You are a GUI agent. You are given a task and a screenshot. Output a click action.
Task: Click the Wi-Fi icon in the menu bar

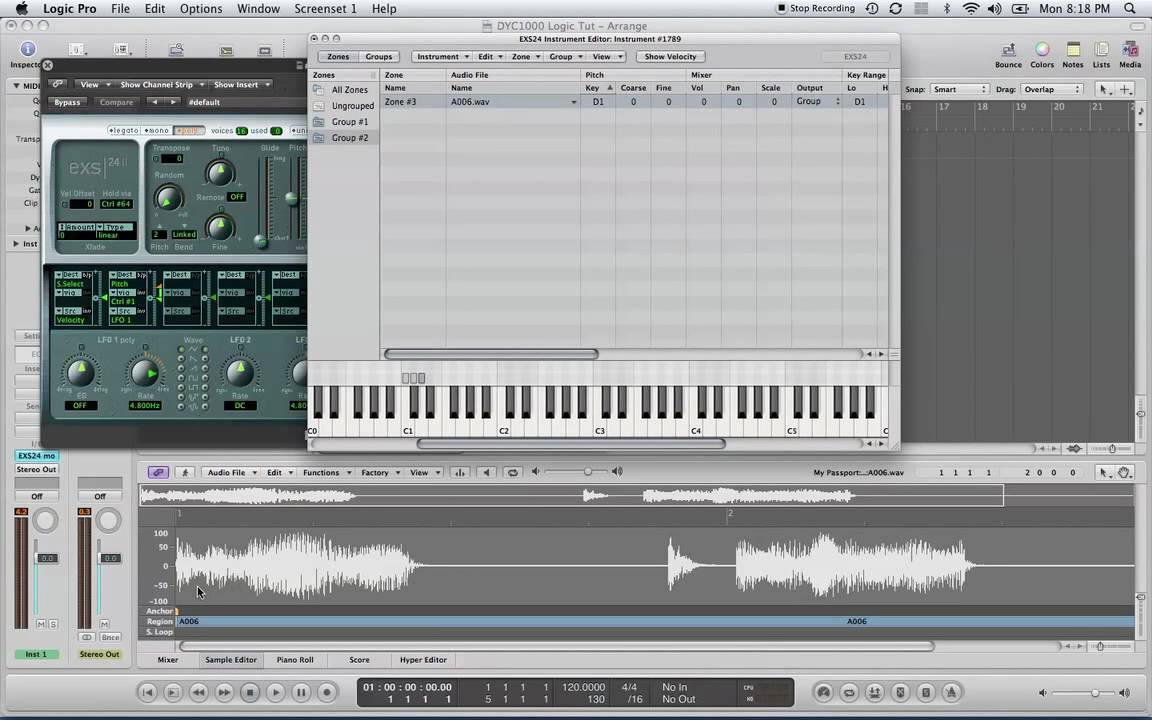[971, 9]
